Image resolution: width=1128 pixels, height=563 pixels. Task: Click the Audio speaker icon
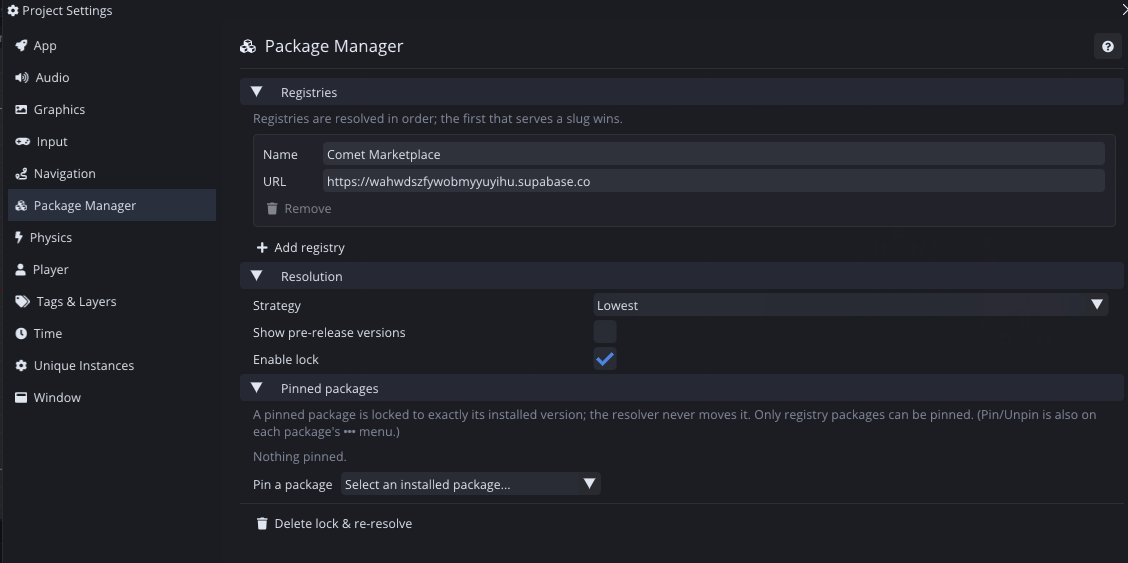click(x=22, y=78)
